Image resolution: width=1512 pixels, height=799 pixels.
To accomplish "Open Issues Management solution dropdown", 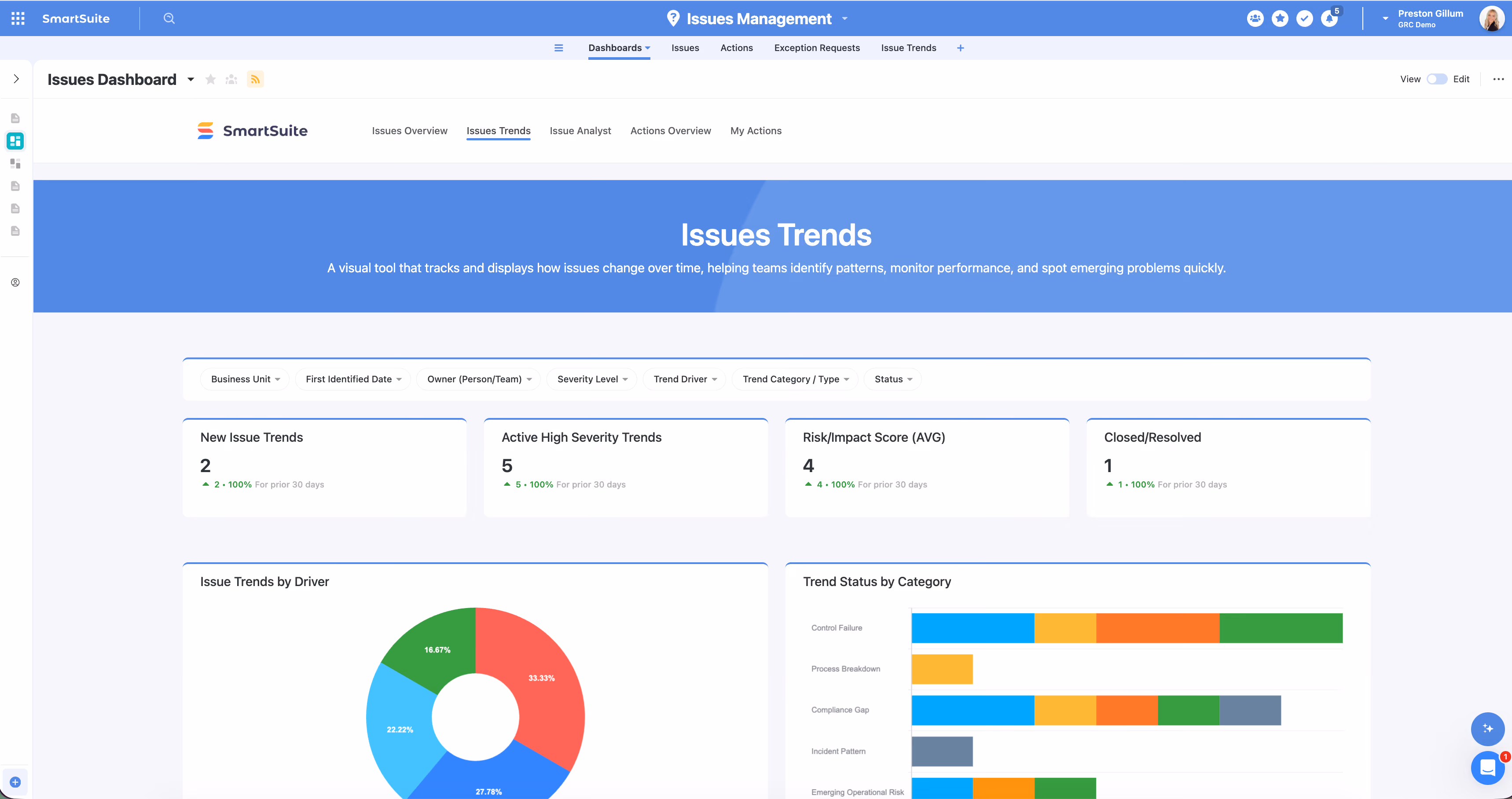I will 844,19.
